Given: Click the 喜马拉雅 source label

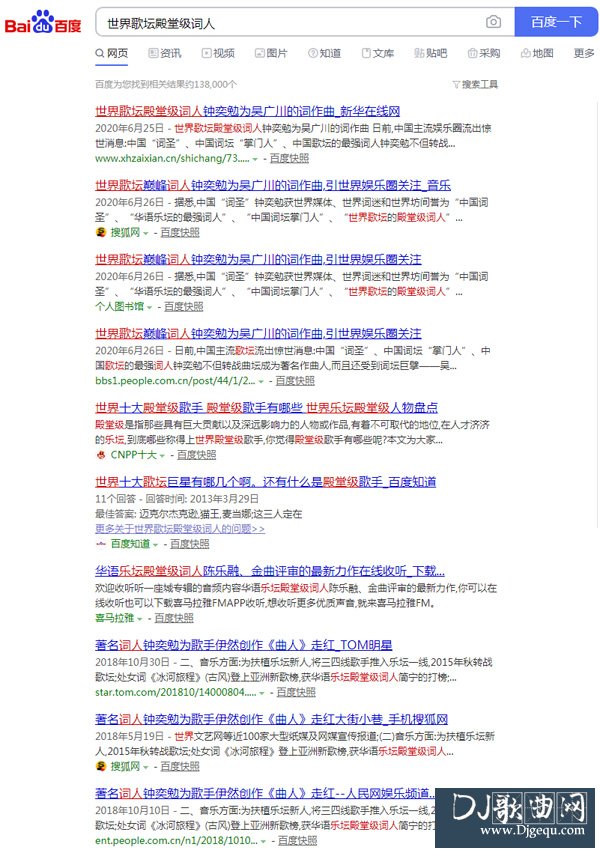Looking at the screenshot, I should coord(114,618).
